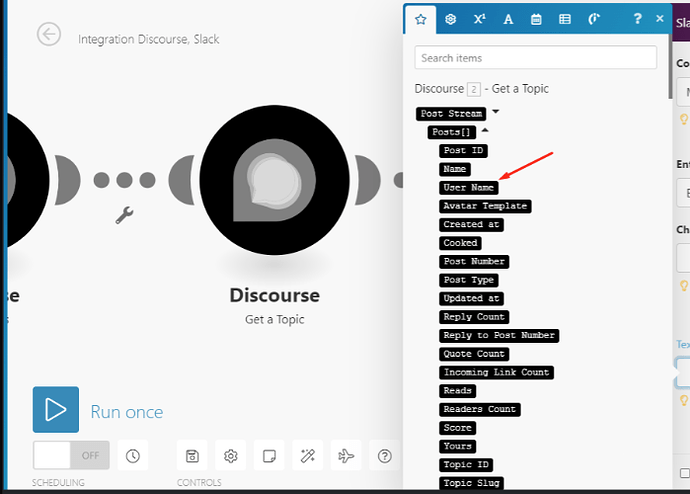Image resolution: width=690 pixels, height=494 pixels.
Task: Switch to array functions table tab
Action: pos(565,19)
